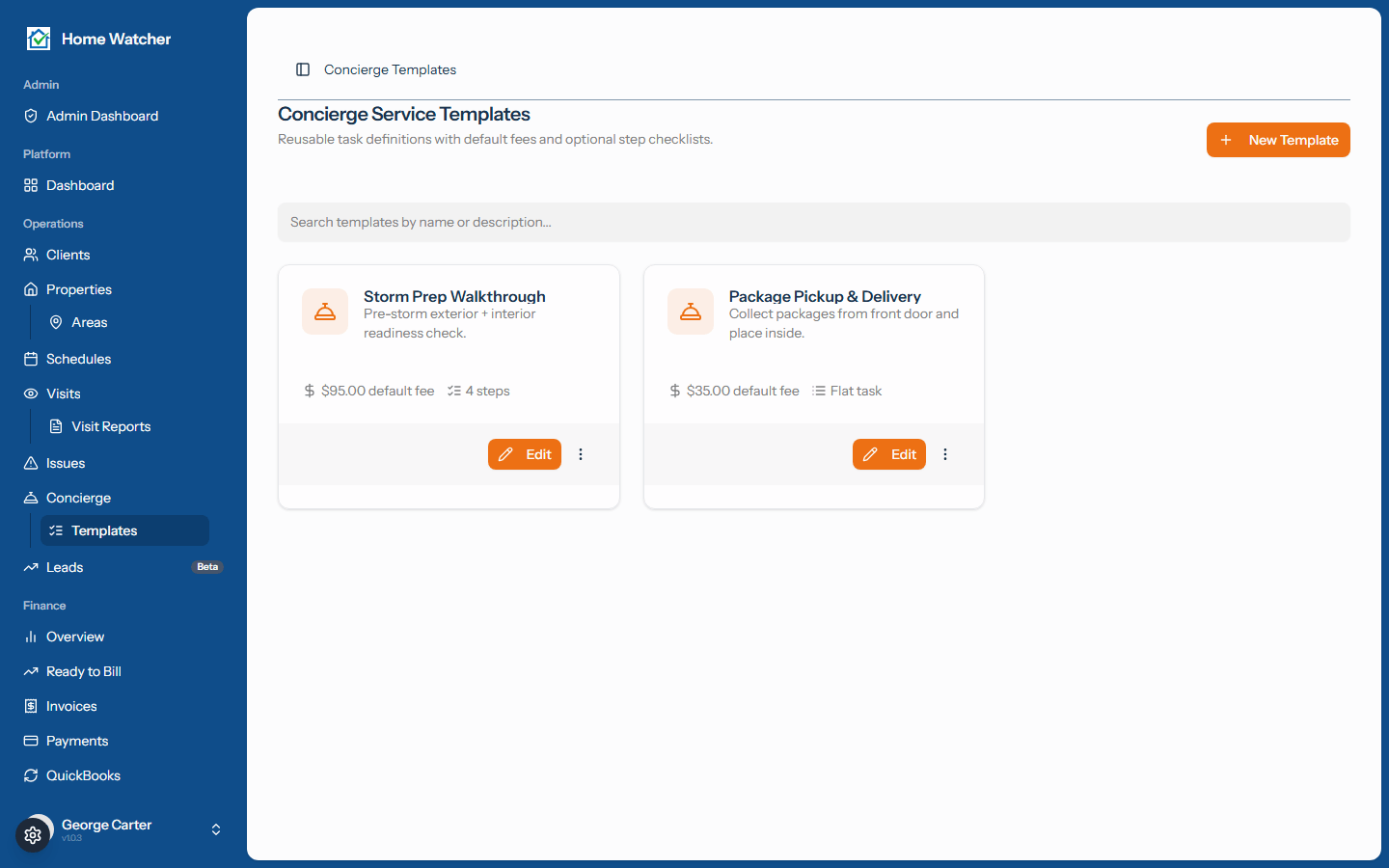
Task: Click the 4 steps label
Action: pos(487,391)
